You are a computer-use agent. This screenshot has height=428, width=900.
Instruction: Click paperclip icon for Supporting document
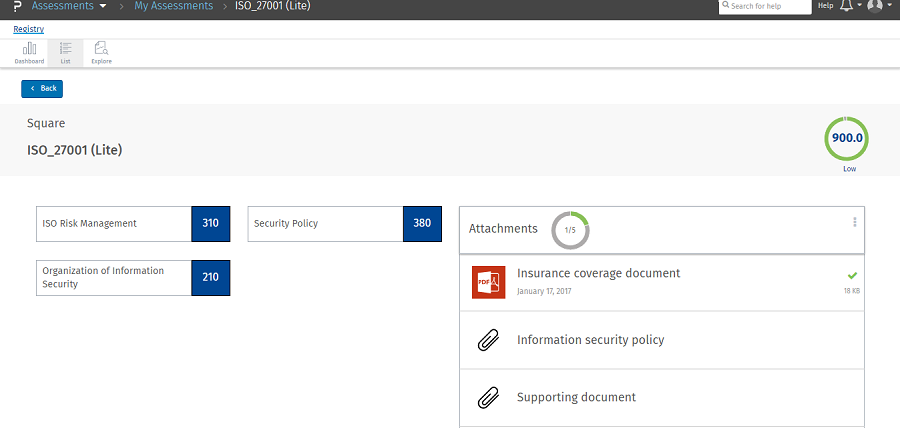click(x=488, y=397)
